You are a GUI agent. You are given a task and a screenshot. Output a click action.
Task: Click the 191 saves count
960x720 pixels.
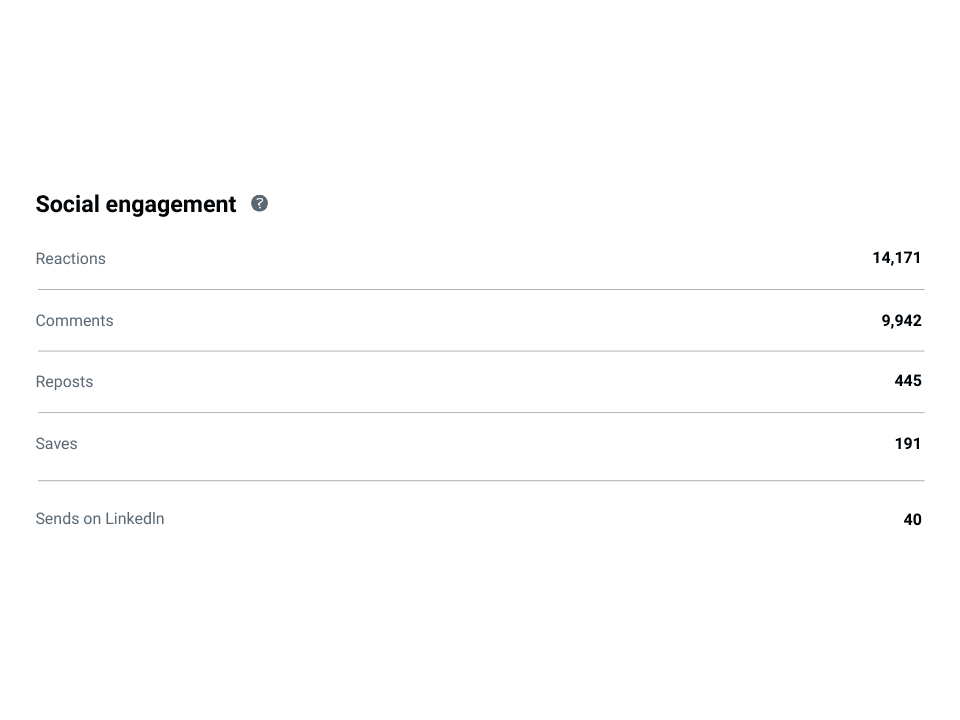click(907, 444)
